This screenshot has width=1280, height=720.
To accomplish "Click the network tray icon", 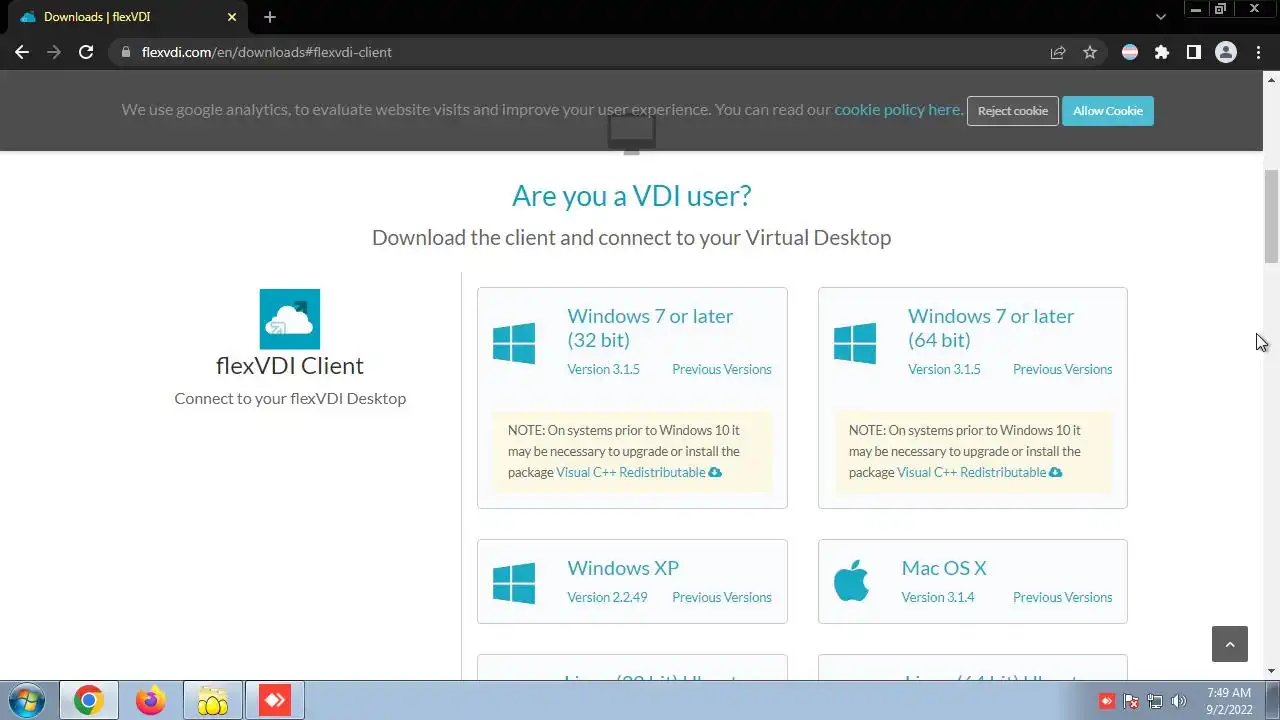I will click(1155, 701).
